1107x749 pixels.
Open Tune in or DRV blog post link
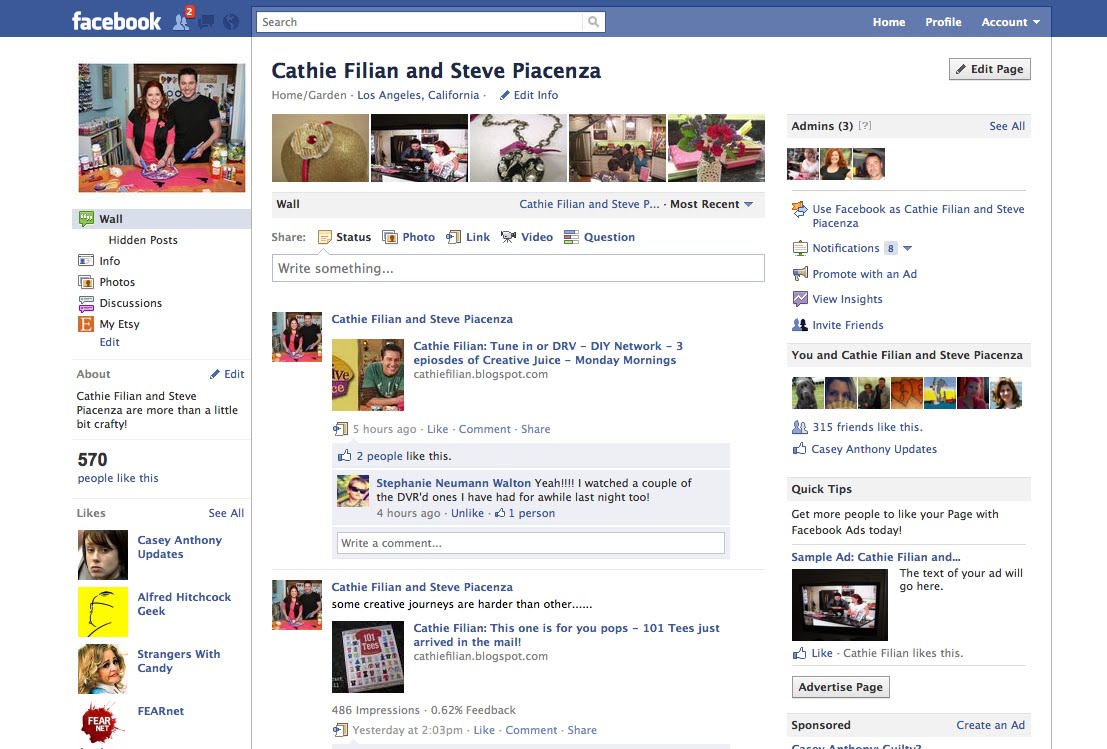548,353
